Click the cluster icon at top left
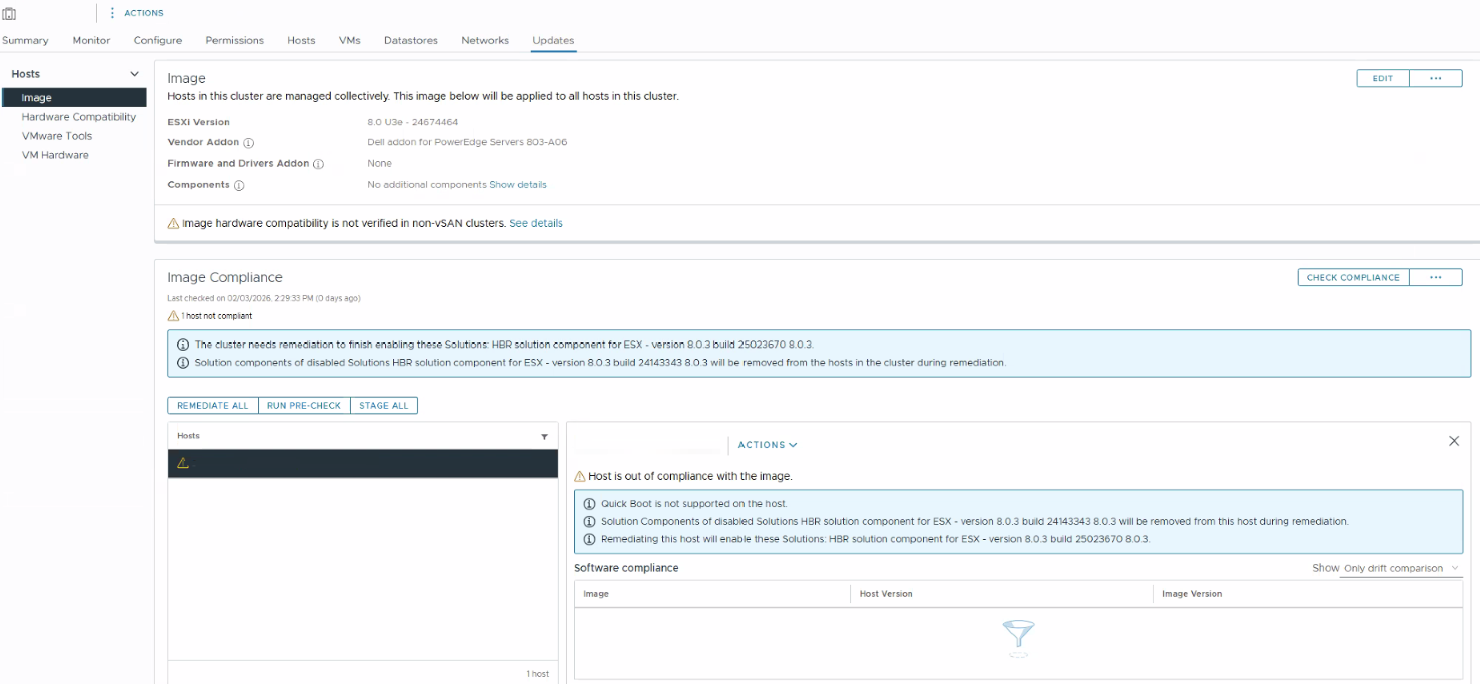 pyautogui.click(x=9, y=13)
